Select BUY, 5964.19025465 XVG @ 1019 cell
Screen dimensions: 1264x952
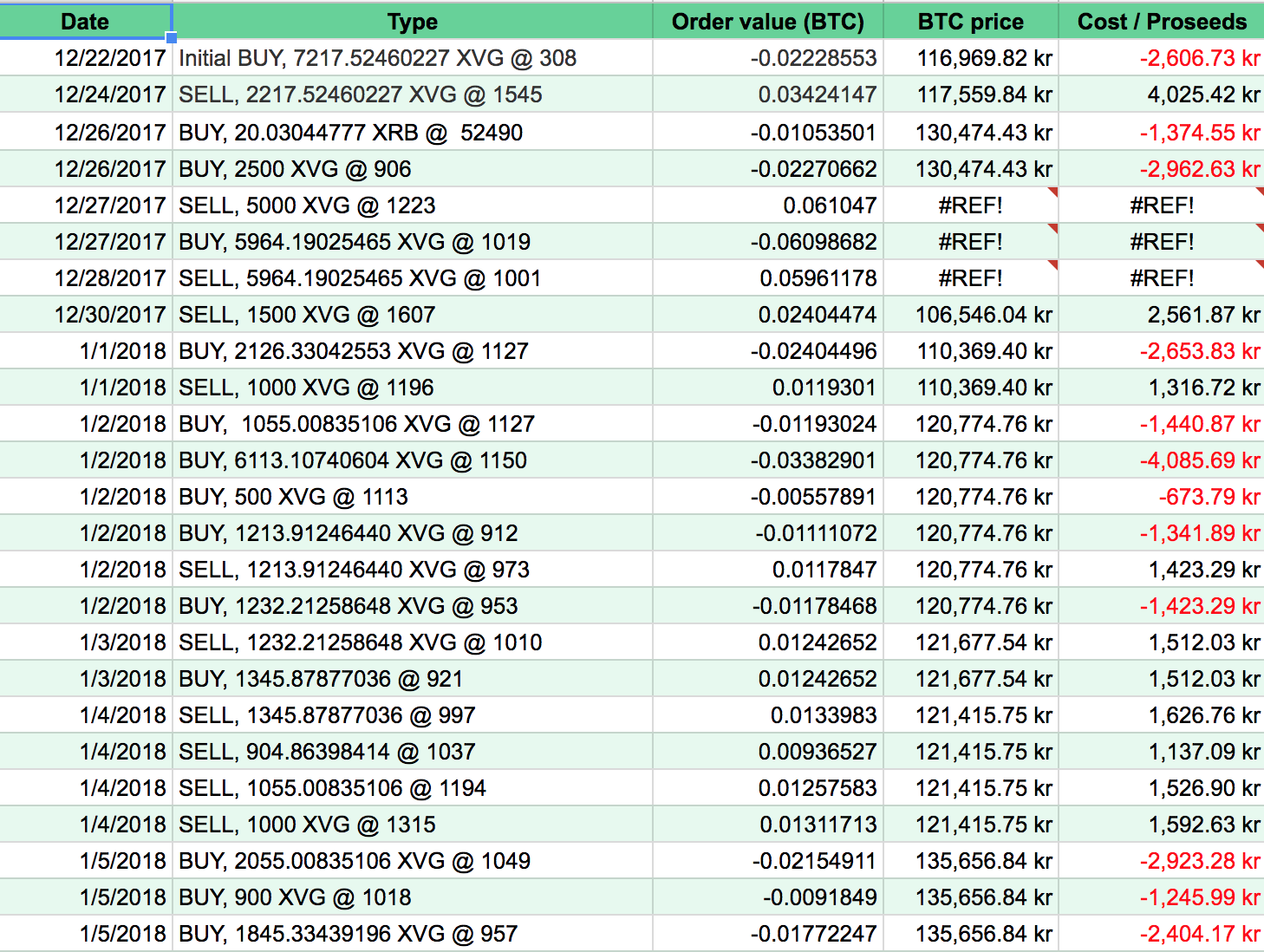(413, 242)
